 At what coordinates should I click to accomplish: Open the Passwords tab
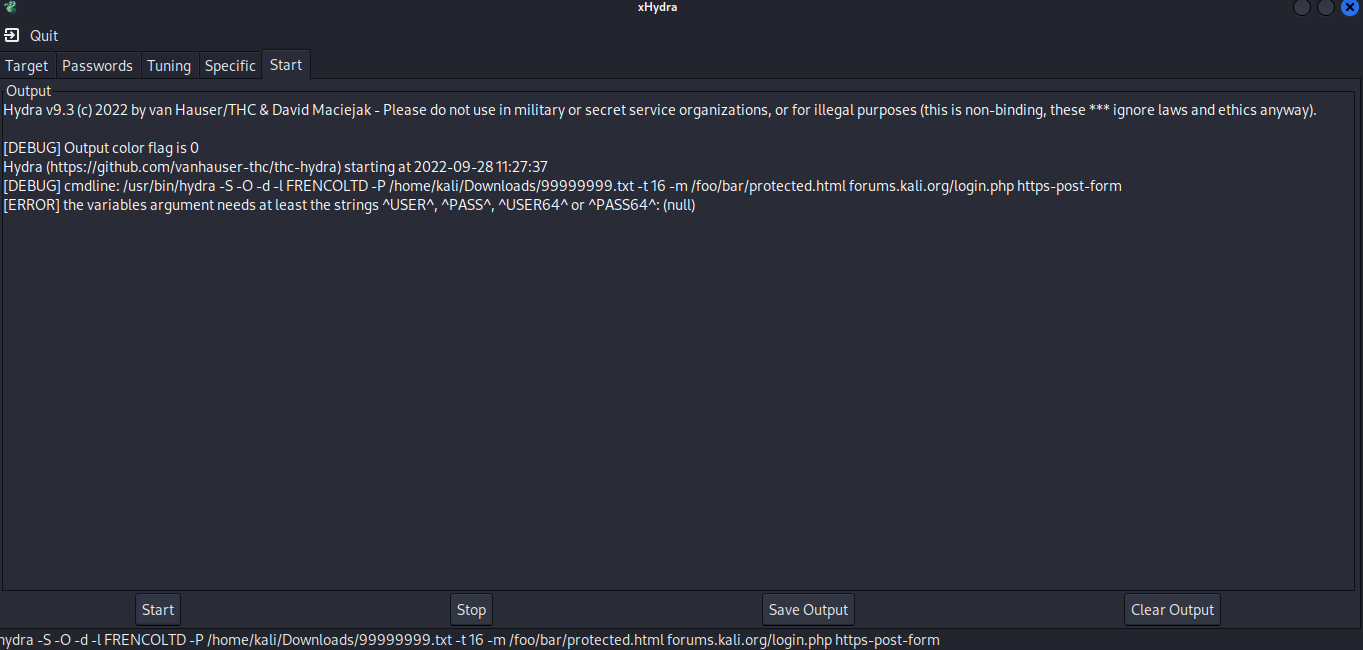point(97,65)
